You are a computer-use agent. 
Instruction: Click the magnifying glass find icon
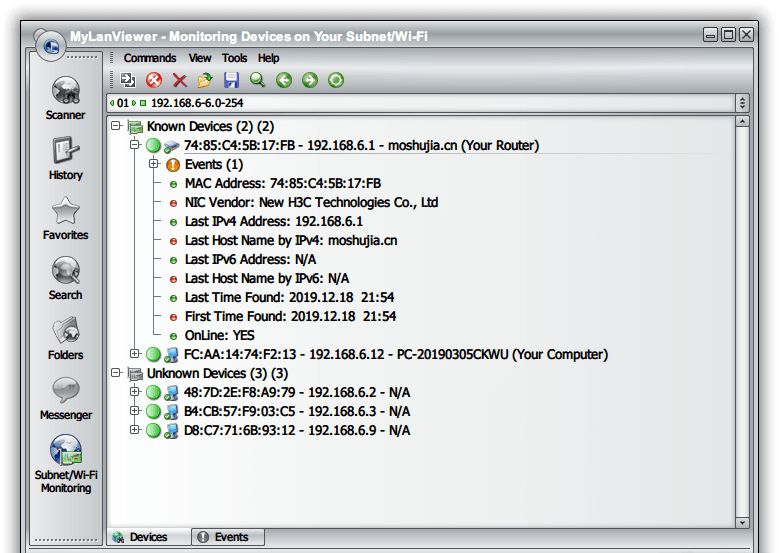pos(257,80)
